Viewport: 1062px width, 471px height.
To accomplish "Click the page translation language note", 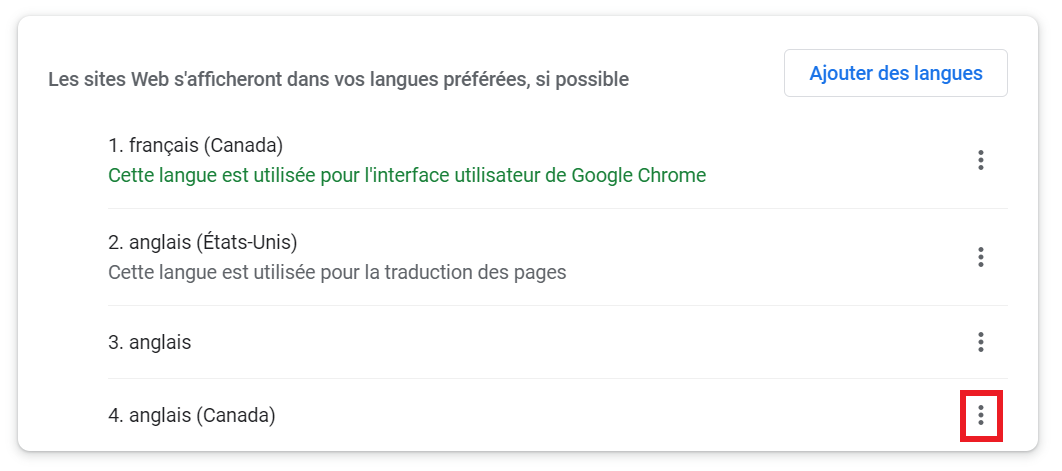I will [337, 272].
